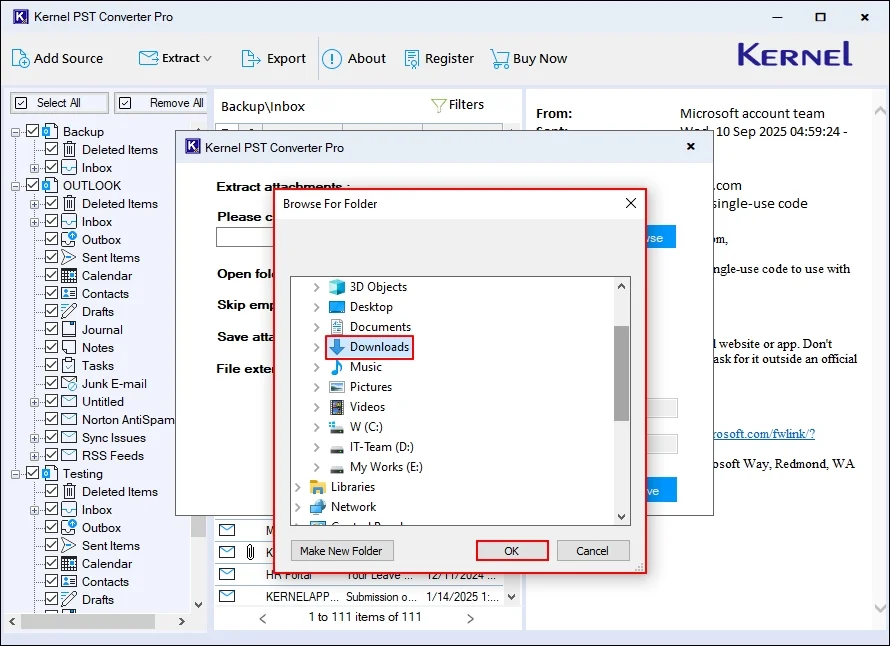This screenshot has height=646, width=890.
Task: Click the next page arrow below the email list
Action: [x=469, y=617]
